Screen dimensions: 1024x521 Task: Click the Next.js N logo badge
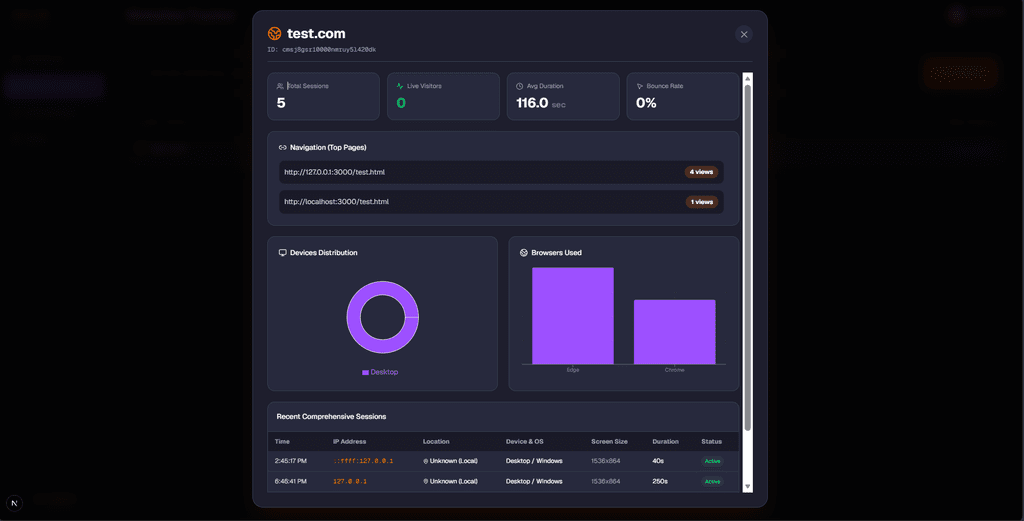pyautogui.click(x=14, y=503)
